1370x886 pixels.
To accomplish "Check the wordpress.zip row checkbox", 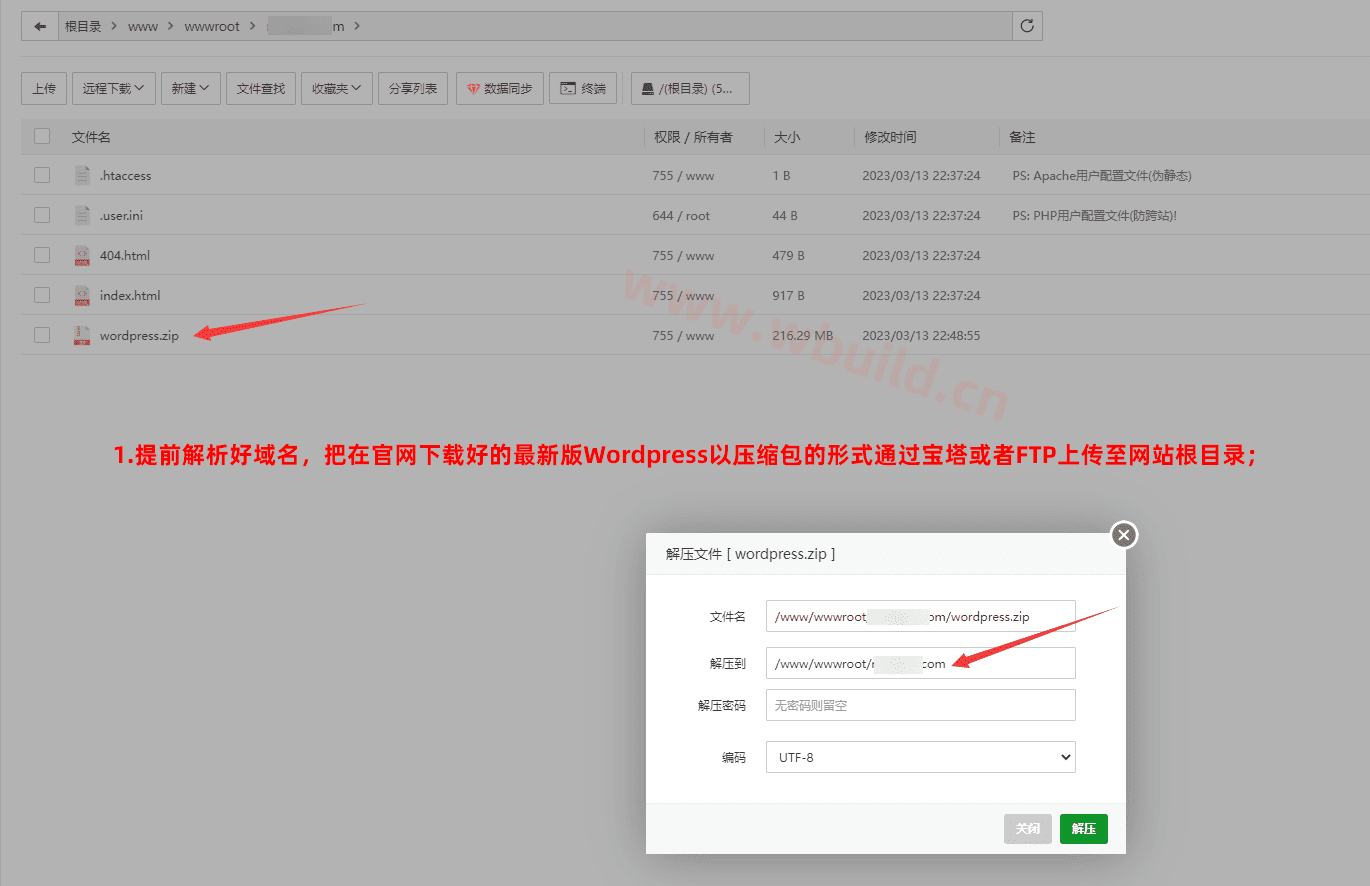I will [42, 335].
